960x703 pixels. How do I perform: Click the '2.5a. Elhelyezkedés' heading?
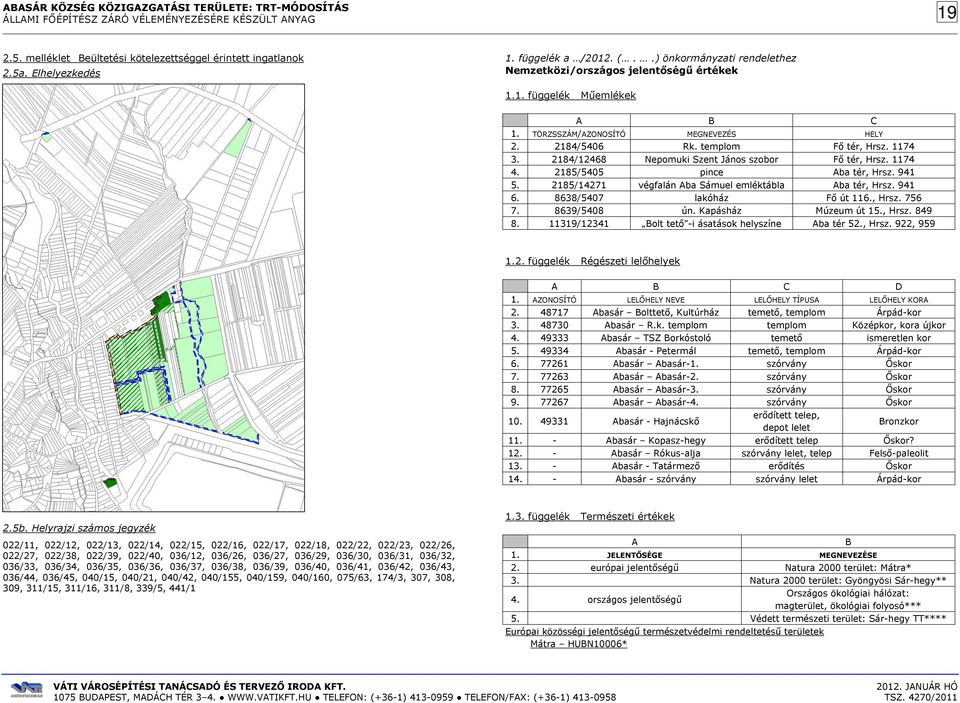point(51,73)
